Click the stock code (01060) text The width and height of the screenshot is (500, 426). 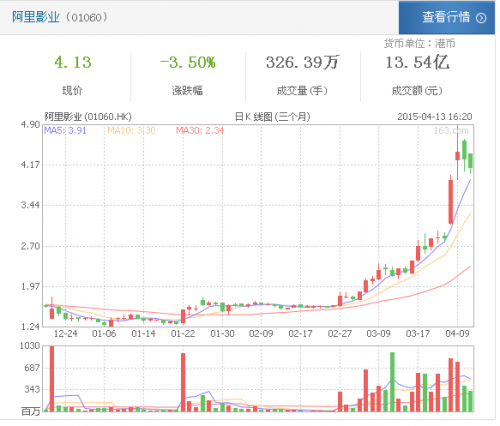87,17
